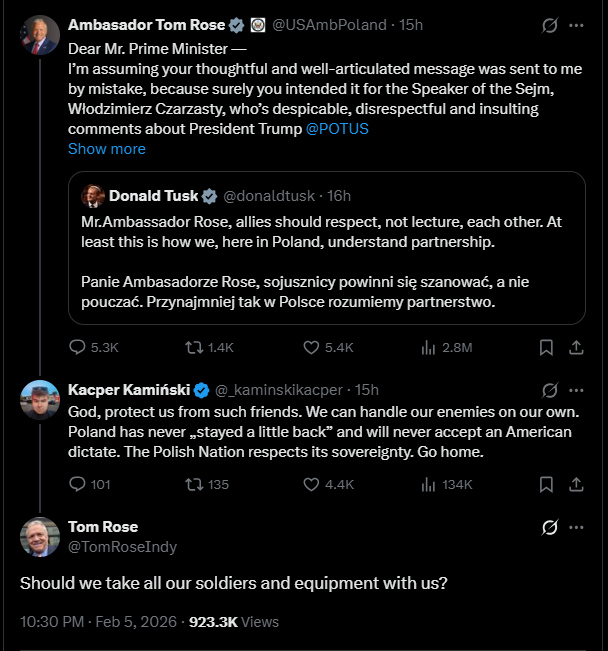Repost Ambassador Tom Rose's post
Screen dimensions: 608x651
(195, 347)
